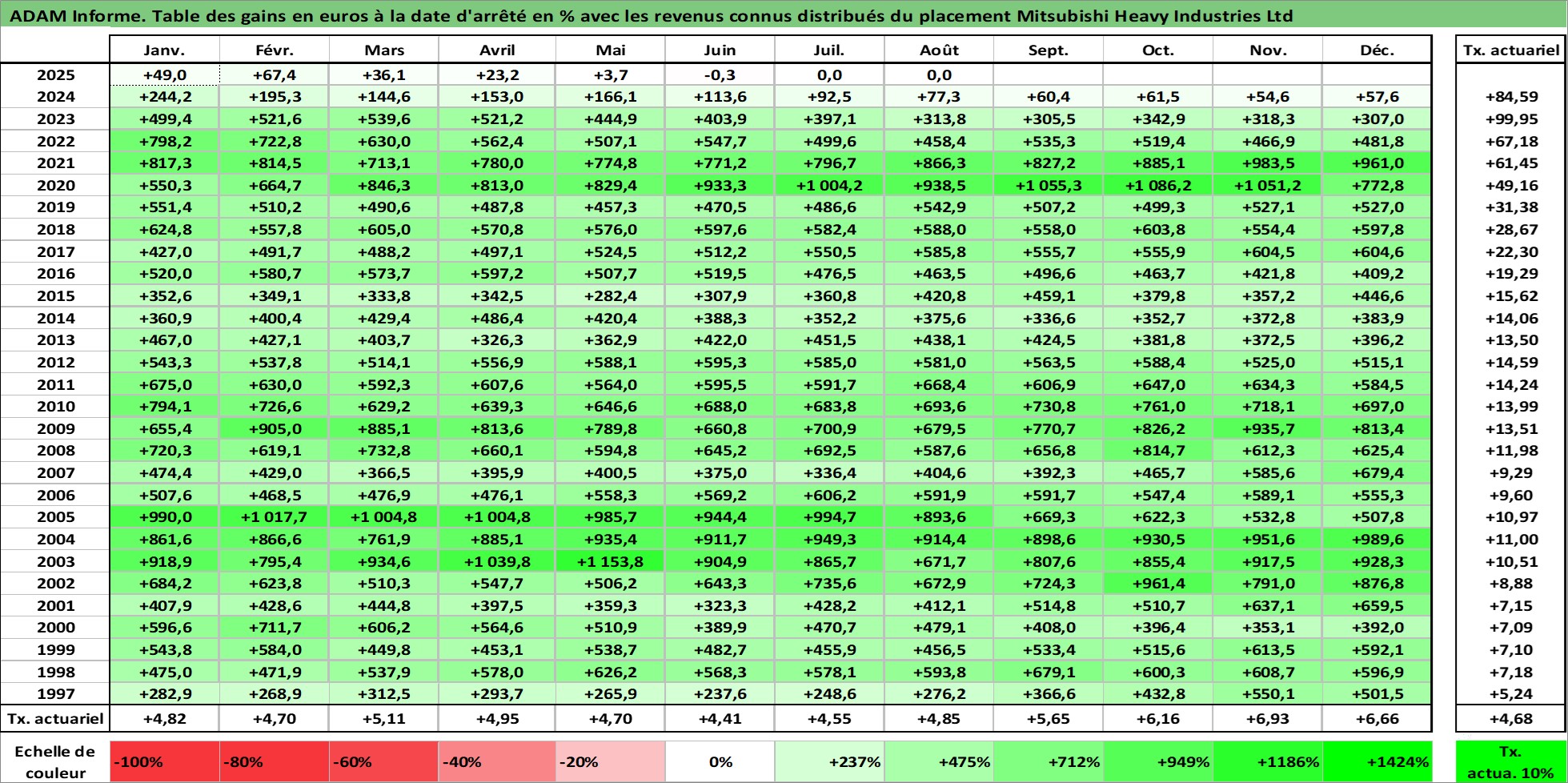The height and width of the screenshot is (783, 1568).
Task: Click the Tx. actua. 10% green swatch
Action: (1511, 762)
